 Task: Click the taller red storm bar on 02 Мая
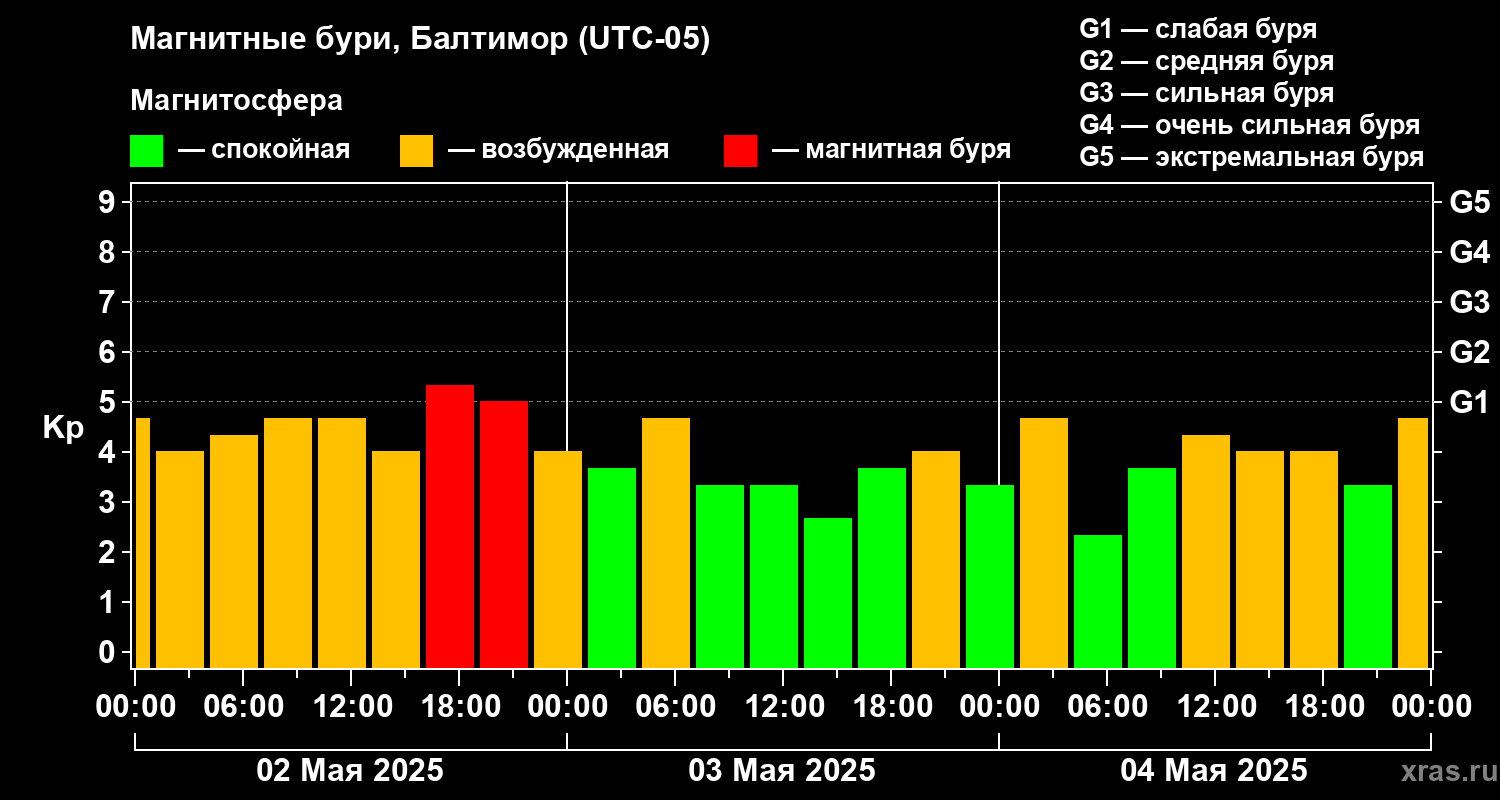pyautogui.click(x=450, y=526)
